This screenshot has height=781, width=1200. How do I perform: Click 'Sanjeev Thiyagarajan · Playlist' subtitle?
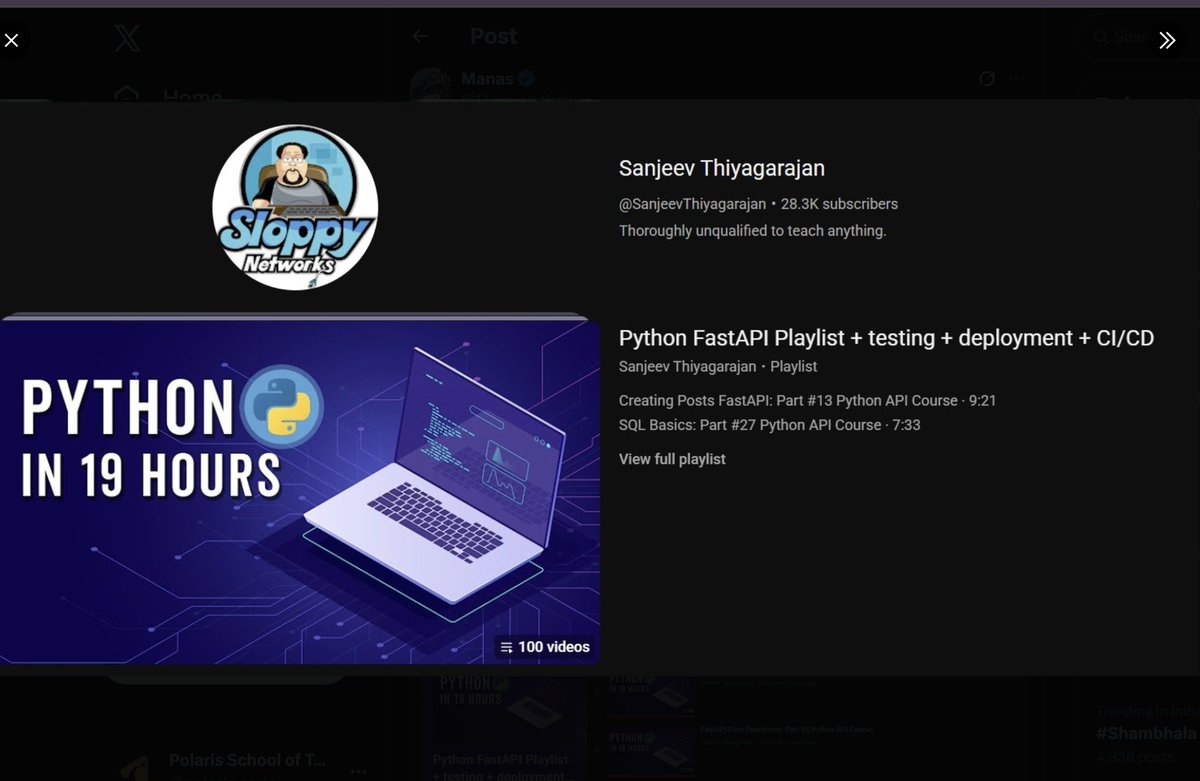718,366
